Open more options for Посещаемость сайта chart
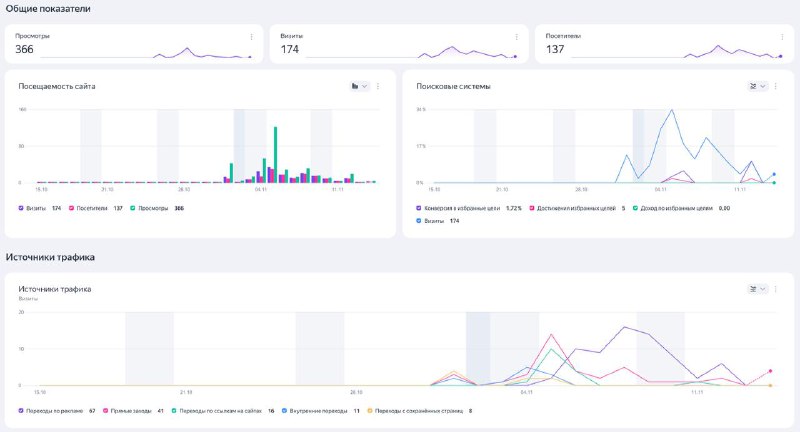This screenshot has height=432, width=800. [x=378, y=86]
